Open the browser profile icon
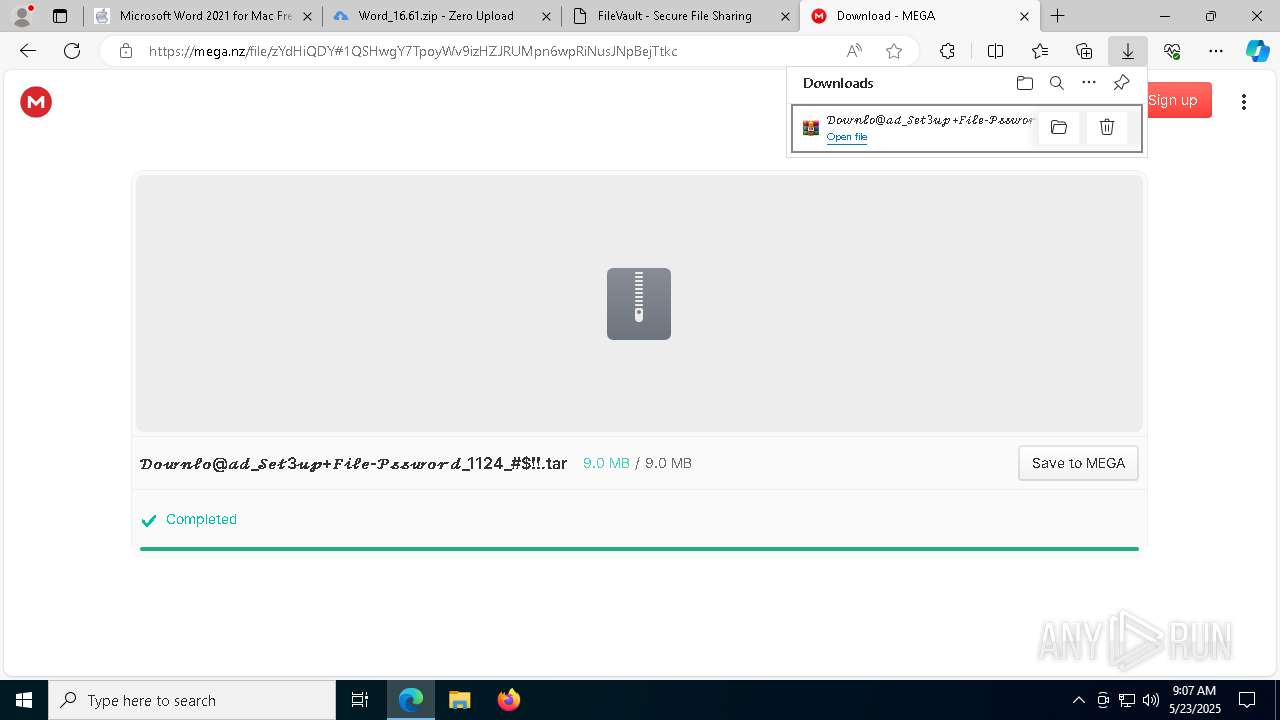This screenshot has height=720, width=1280. tap(22, 16)
